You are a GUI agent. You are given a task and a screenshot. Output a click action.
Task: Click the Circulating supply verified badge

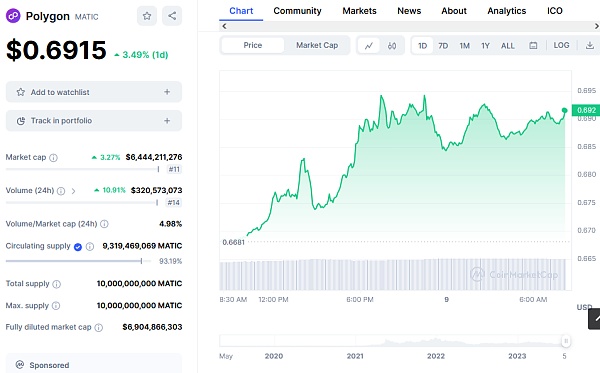[x=78, y=247]
